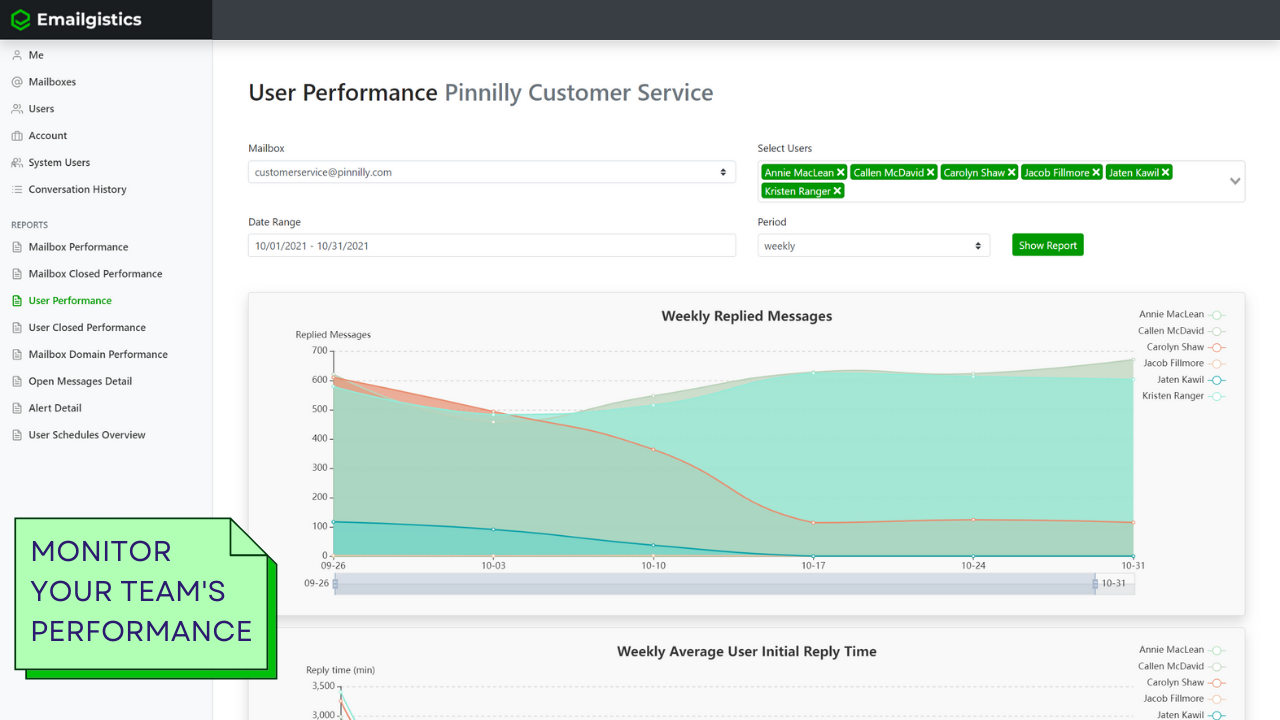Open the Mailbox dropdown selector
This screenshot has width=1280, height=720.
491,172
